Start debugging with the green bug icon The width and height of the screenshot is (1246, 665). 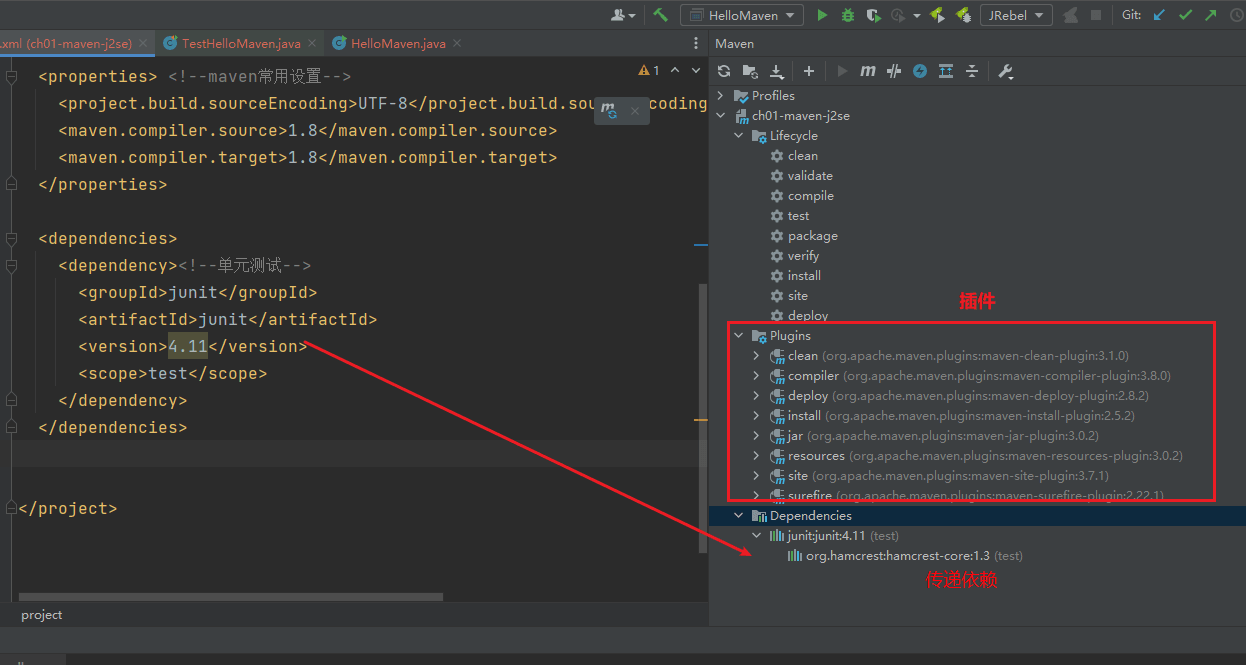(x=848, y=15)
